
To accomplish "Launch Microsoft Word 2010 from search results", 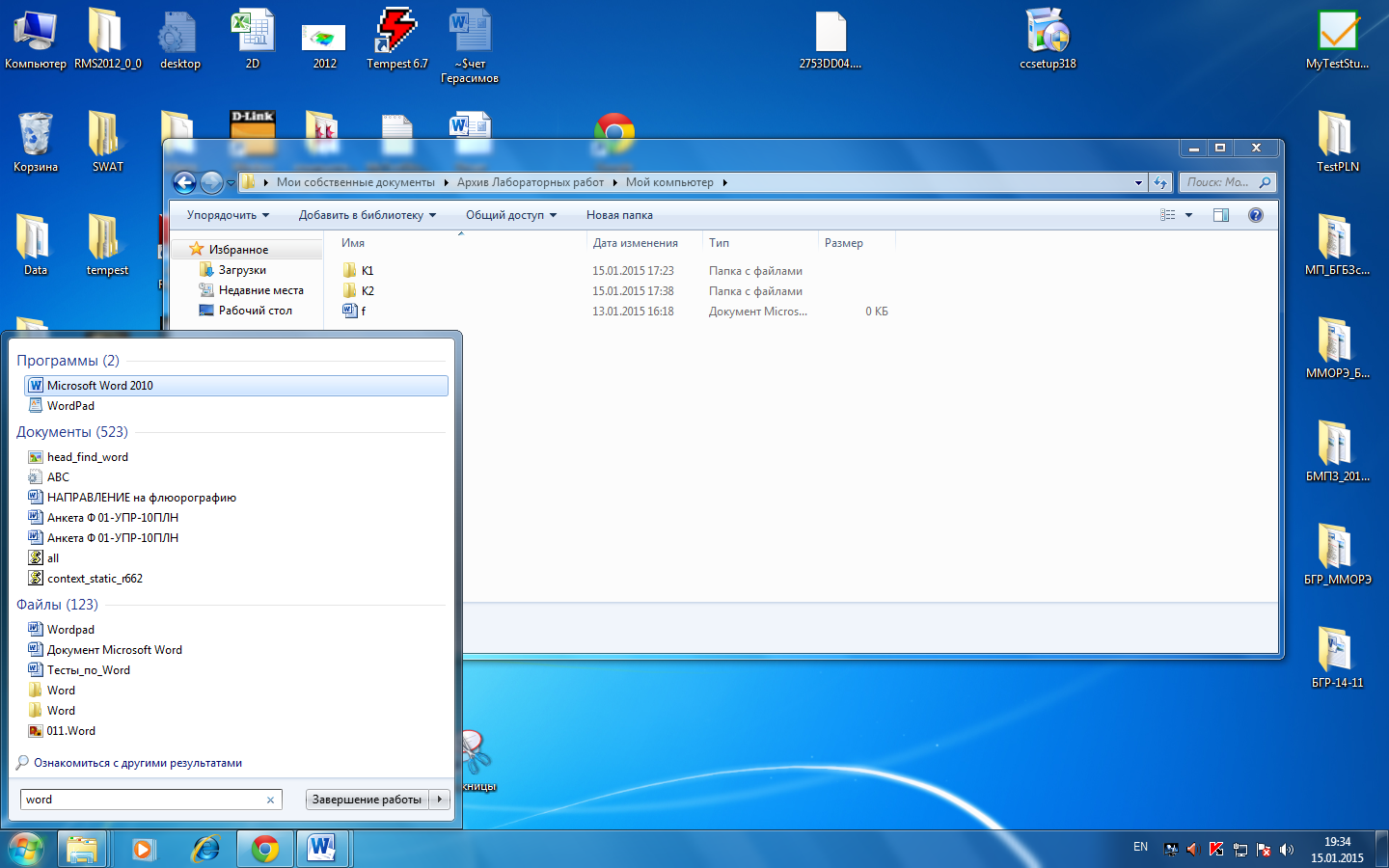I will [x=235, y=386].
